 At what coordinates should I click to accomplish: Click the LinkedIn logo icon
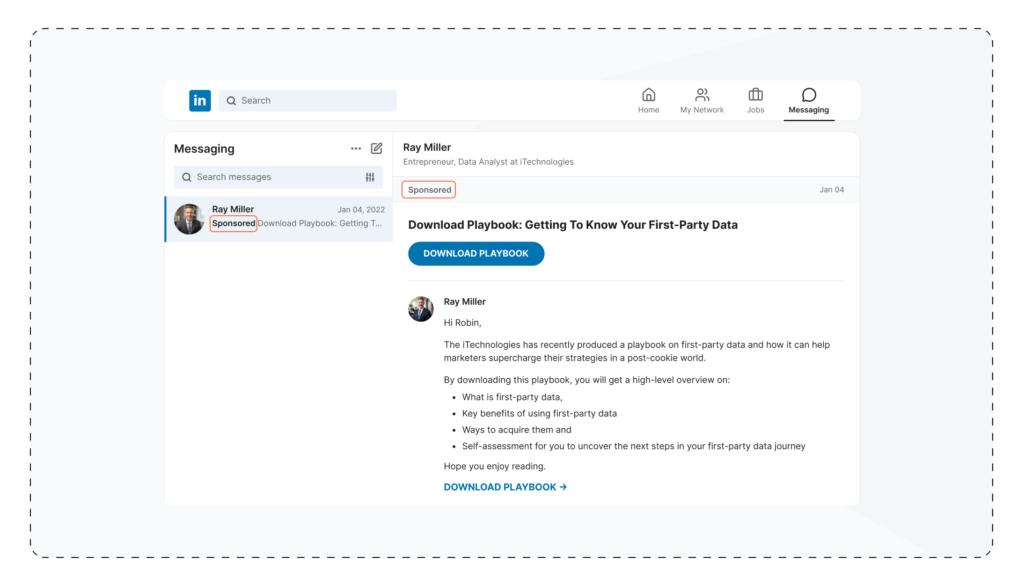[x=200, y=101]
